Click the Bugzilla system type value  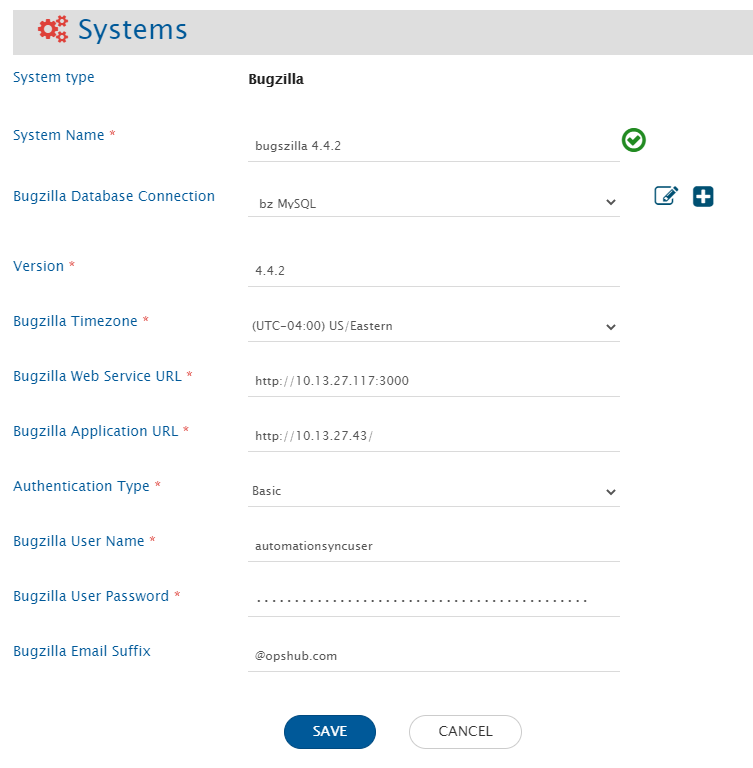point(276,79)
